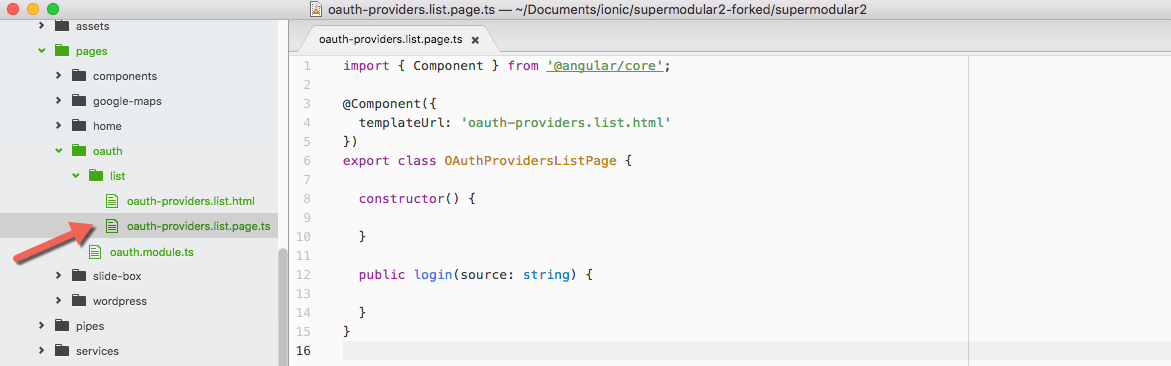Viewport: 1171px width, 366px height.
Task: Click the 'oauth-providers.list.html' templateUrl string
Action: [x=567, y=122]
